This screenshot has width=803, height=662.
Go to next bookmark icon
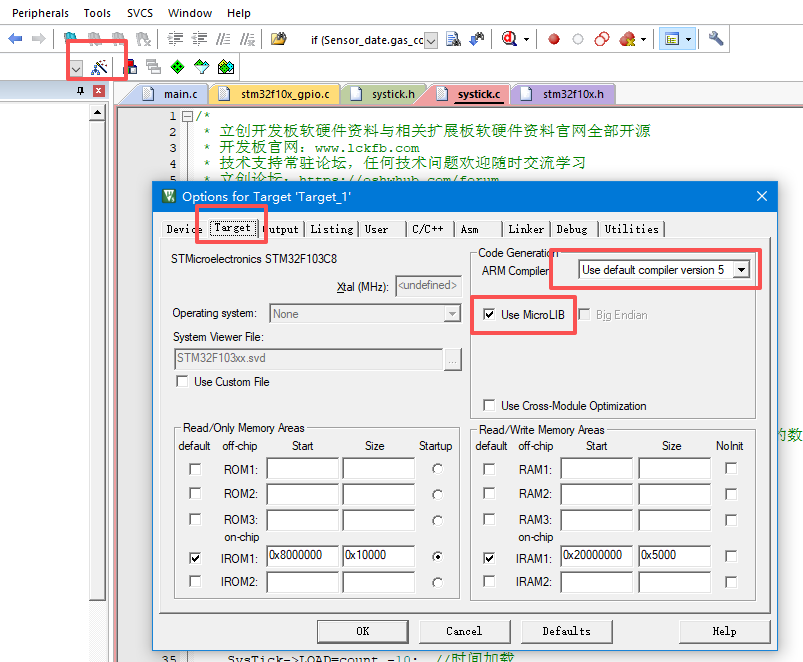coord(118,39)
